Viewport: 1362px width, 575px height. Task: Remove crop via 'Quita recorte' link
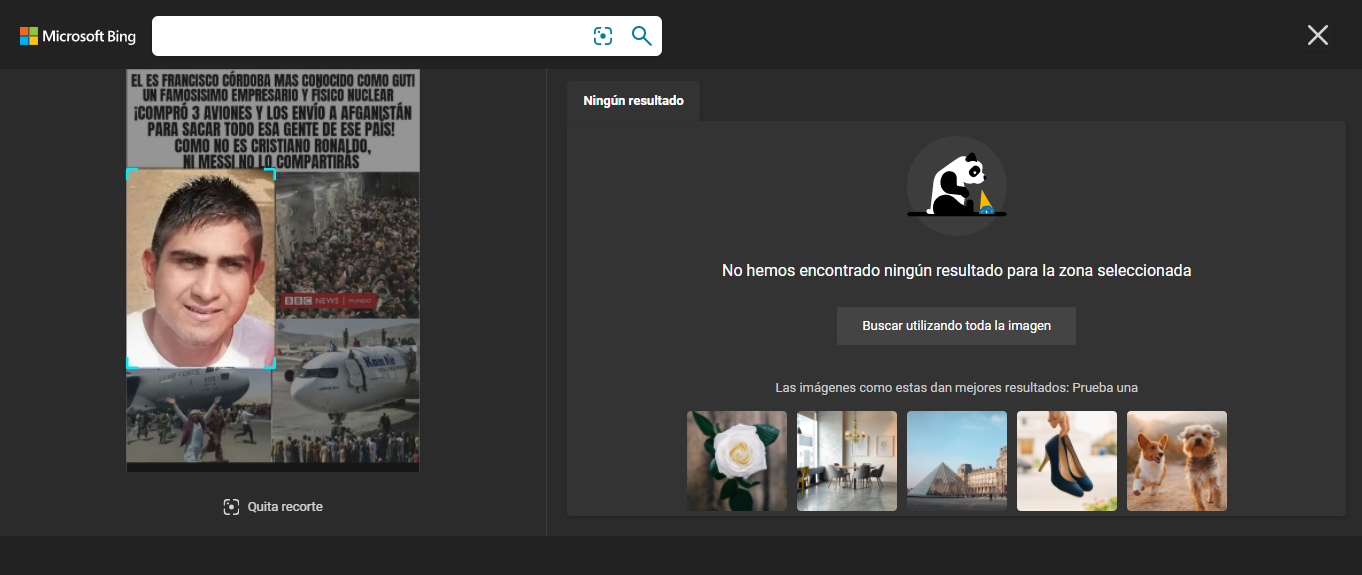click(x=285, y=507)
